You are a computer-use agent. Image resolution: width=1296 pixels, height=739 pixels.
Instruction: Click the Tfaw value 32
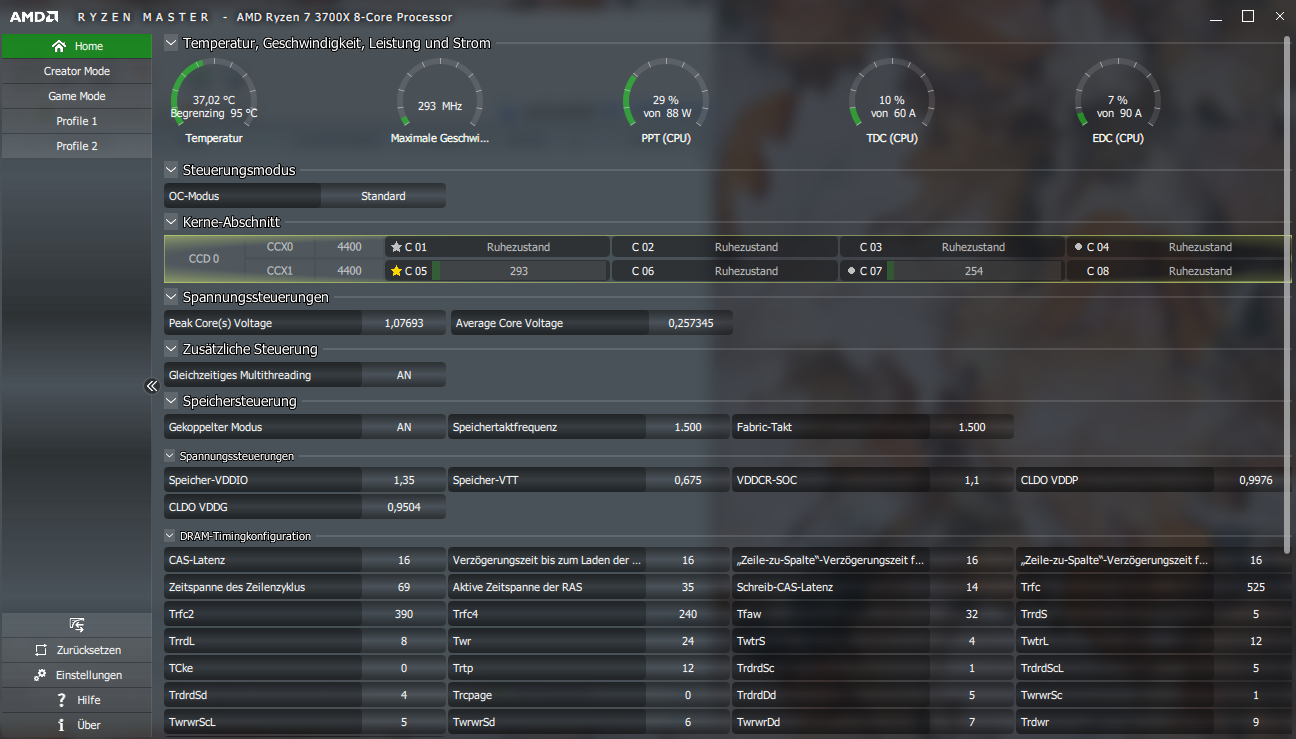(x=972, y=614)
